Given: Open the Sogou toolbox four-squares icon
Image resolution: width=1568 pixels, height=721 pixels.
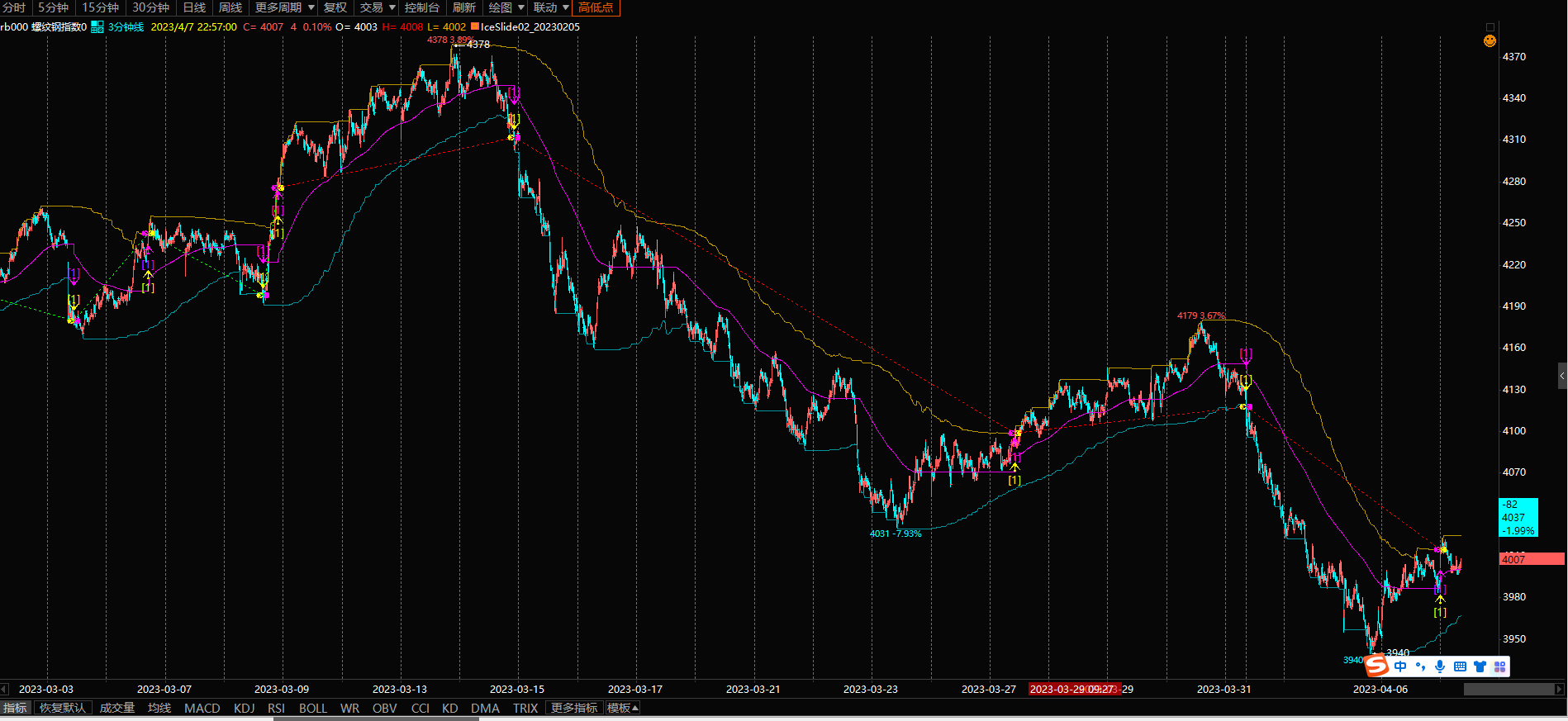Looking at the screenshot, I should tap(1499, 666).
